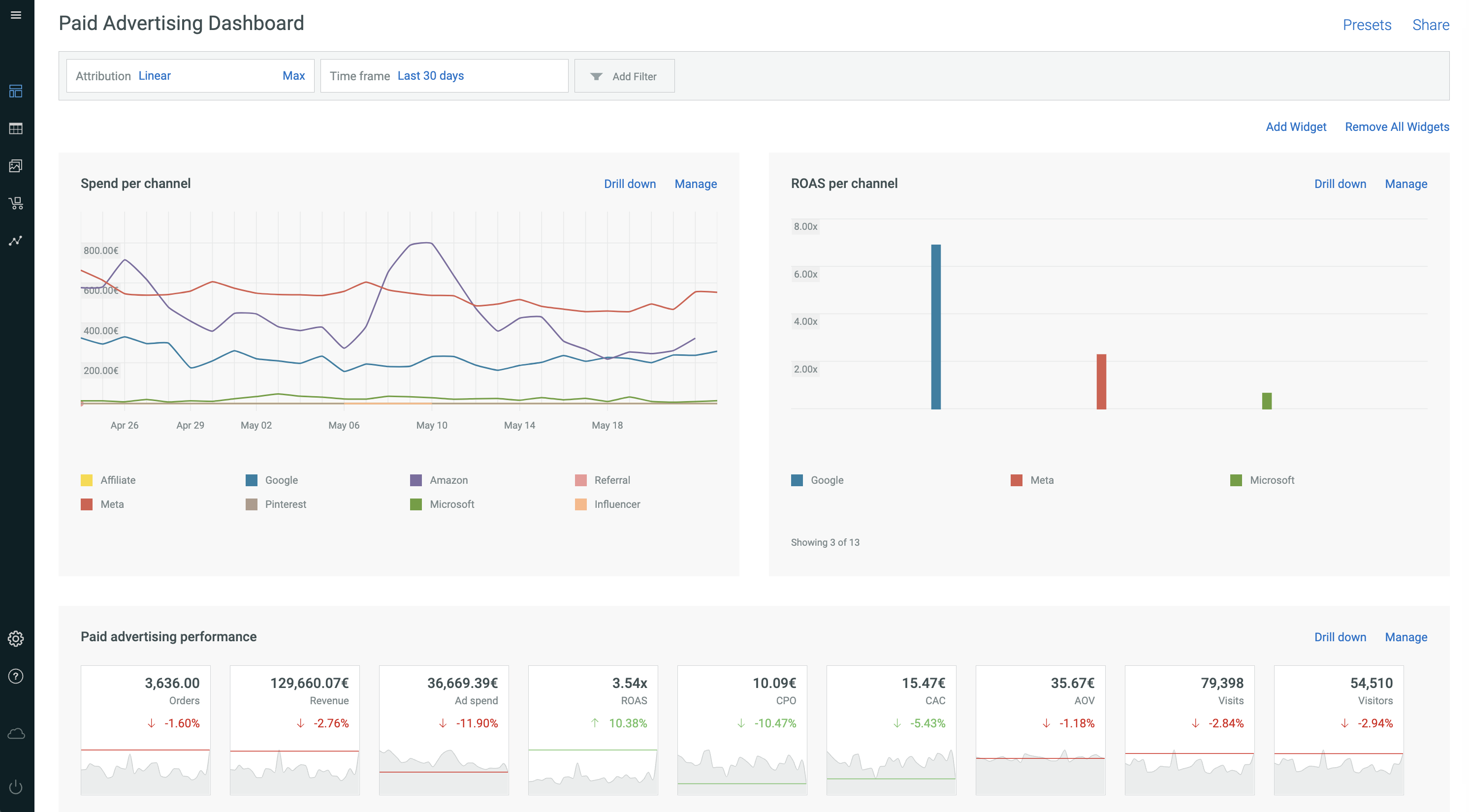Open the CAC 15.47€ metric card

892,730
